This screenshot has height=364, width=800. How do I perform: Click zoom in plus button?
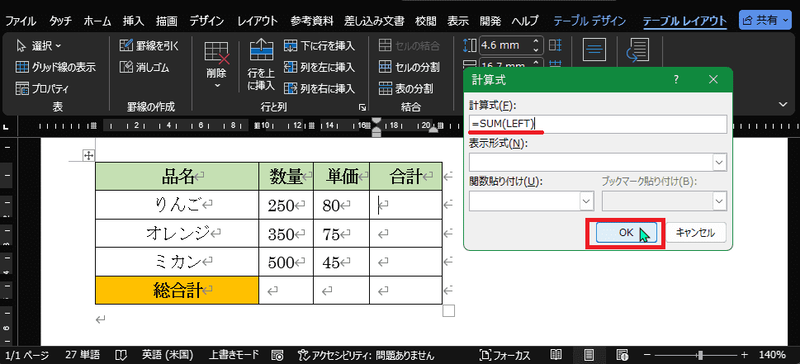pos(745,355)
